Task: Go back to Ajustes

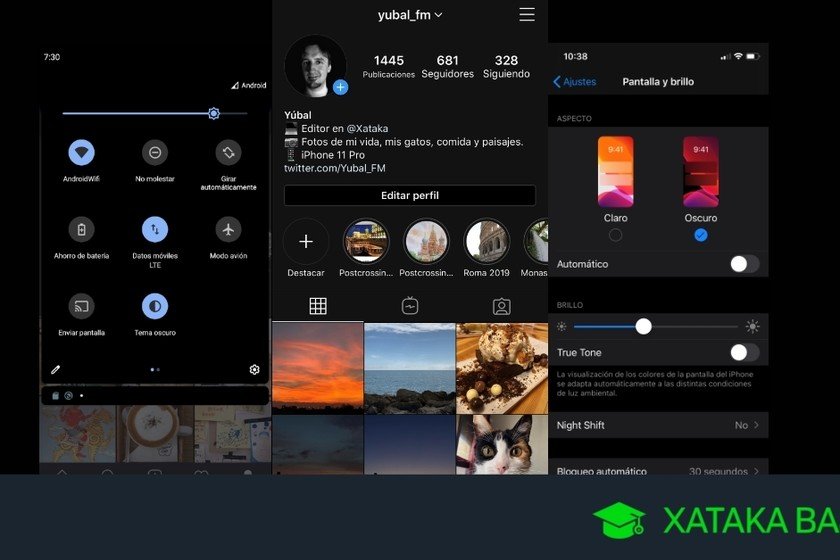Action: point(575,82)
